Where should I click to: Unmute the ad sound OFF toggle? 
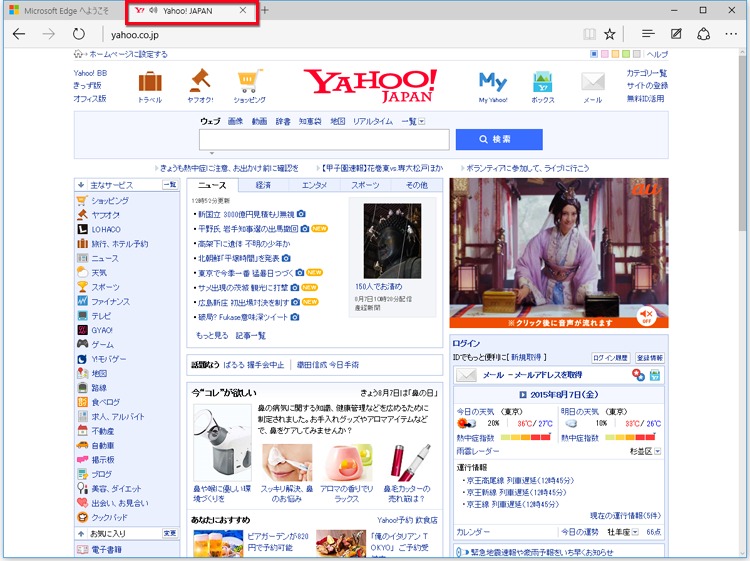tap(647, 316)
